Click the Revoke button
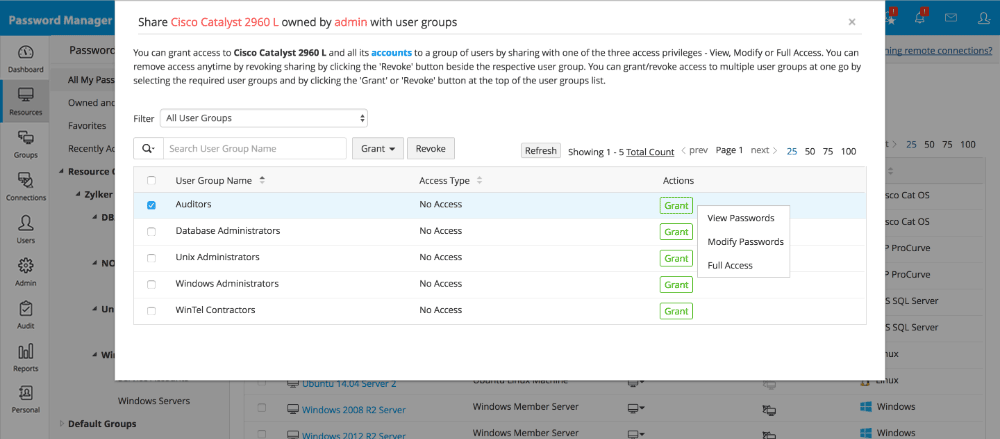 [430, 149]
